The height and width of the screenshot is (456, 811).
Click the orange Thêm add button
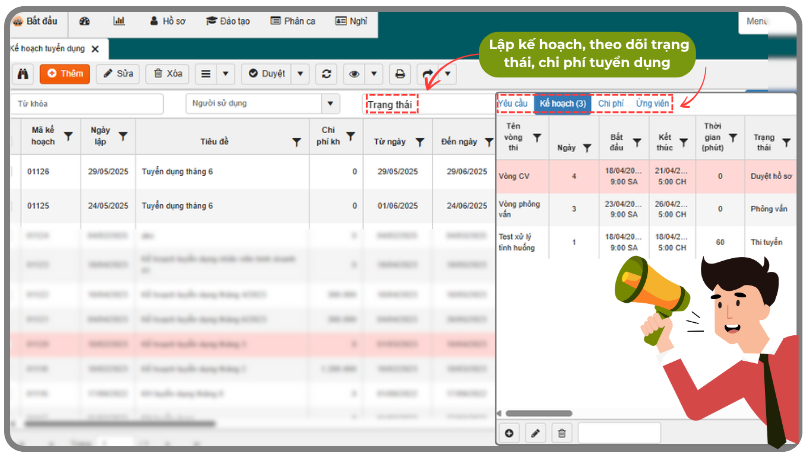pyautogui.click(x=65, y=74)
